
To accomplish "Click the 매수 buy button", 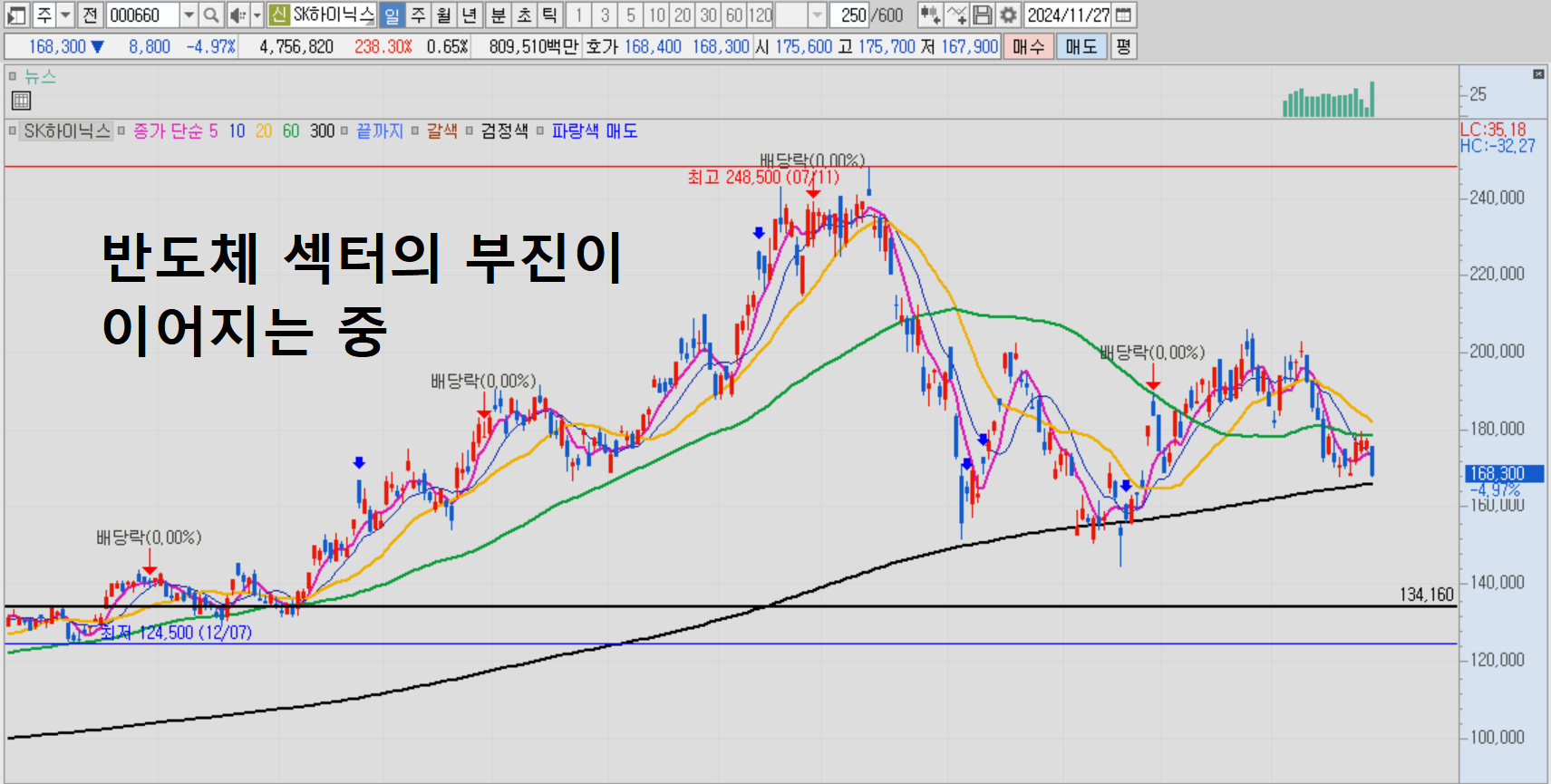I will (x=1029, y=46).
